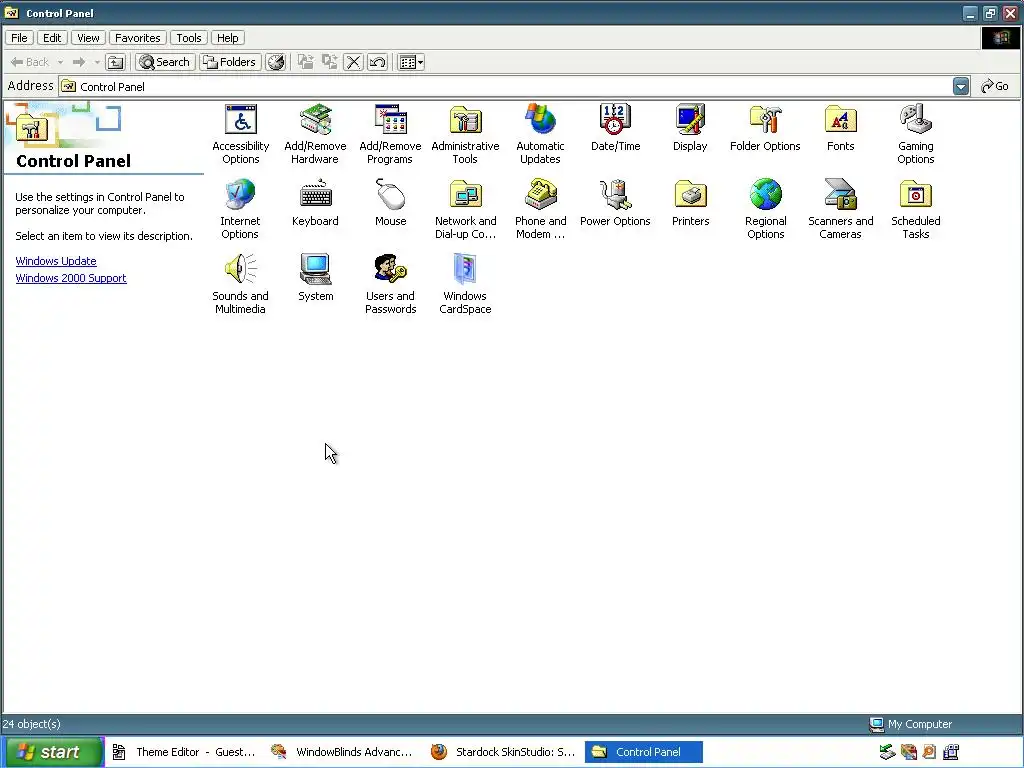Open Power Options icon

[615, 202]
